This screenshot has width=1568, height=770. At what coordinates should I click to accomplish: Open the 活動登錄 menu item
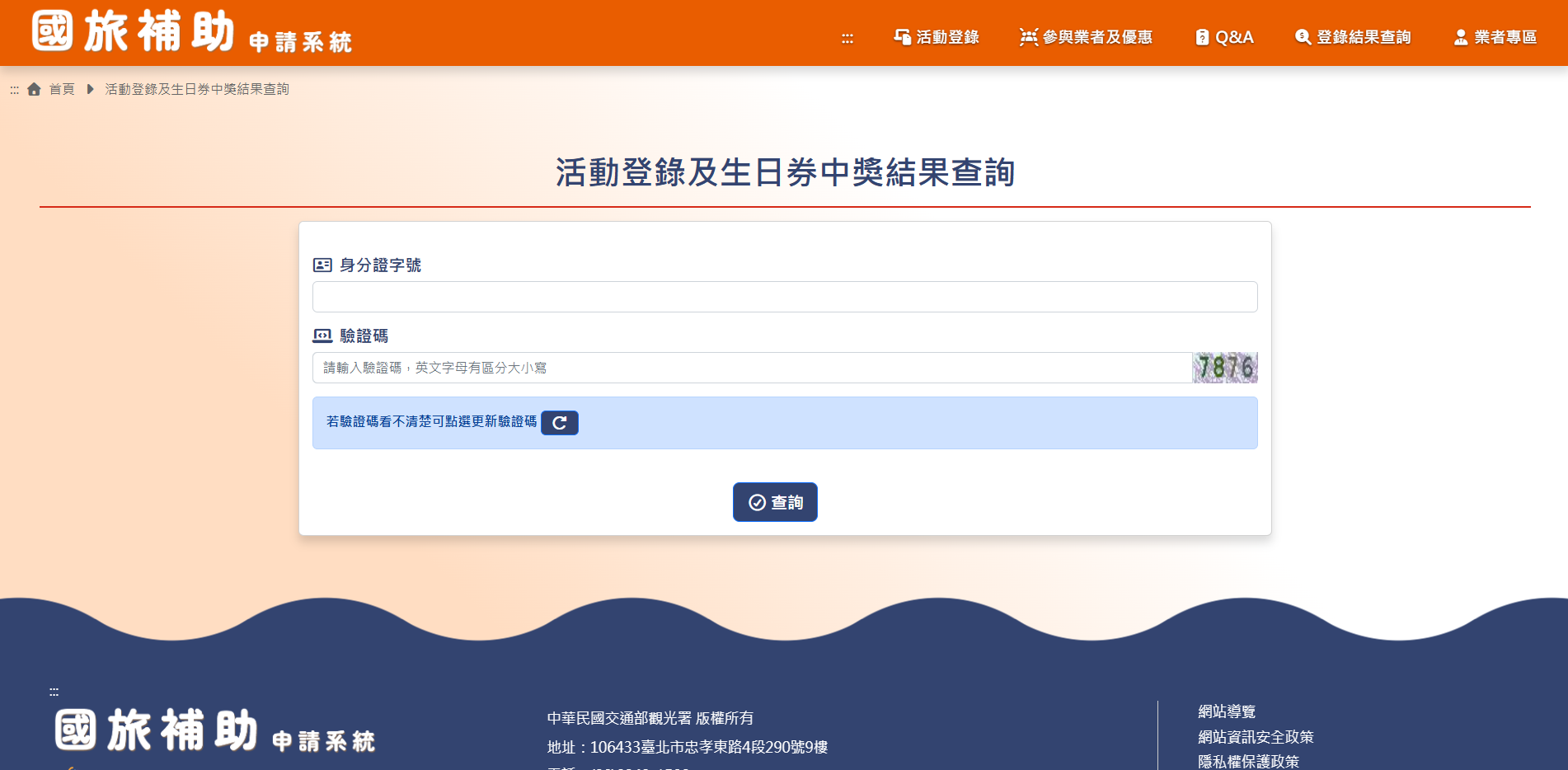pos(937,37)
